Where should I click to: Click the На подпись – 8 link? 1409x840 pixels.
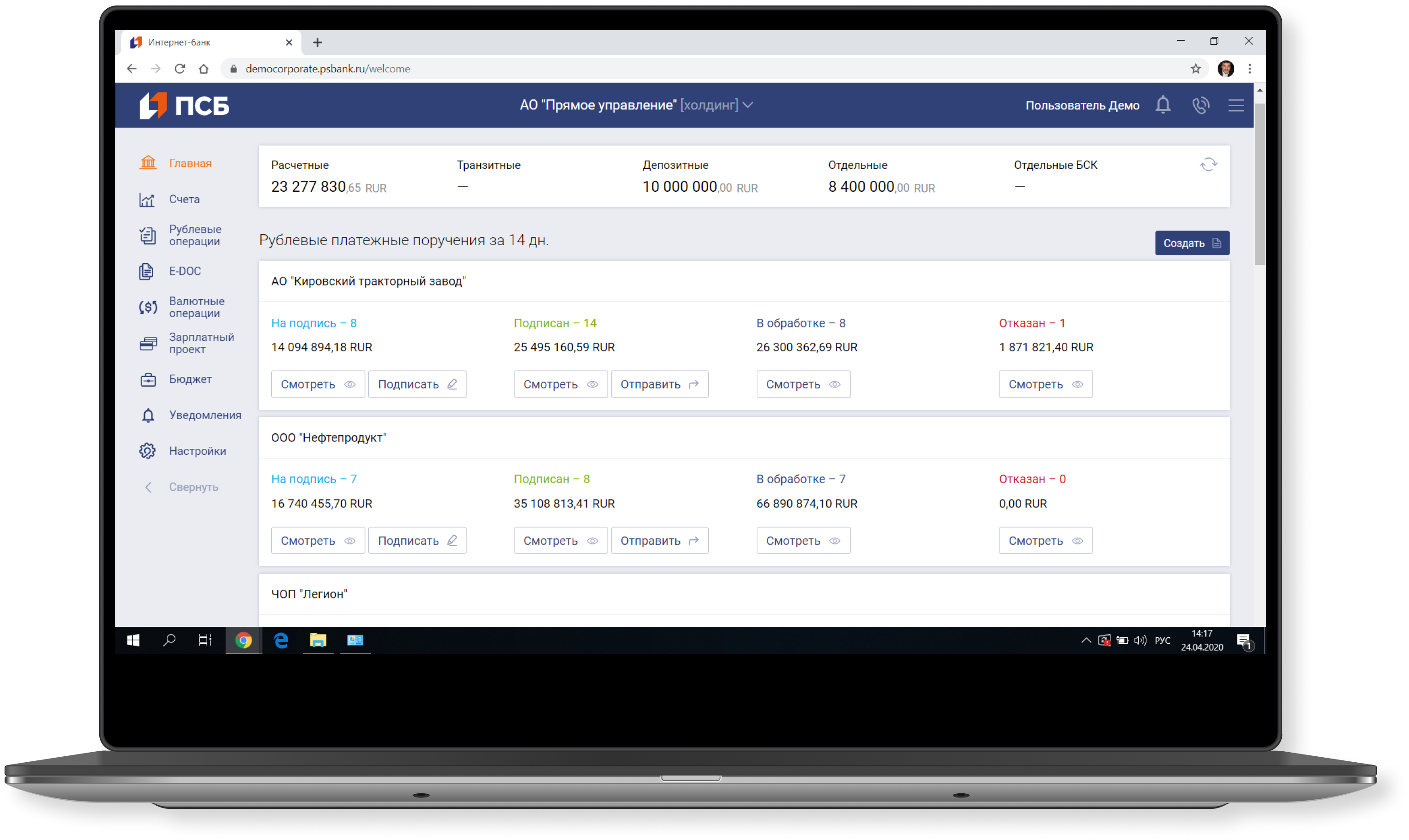pos(313,323)
